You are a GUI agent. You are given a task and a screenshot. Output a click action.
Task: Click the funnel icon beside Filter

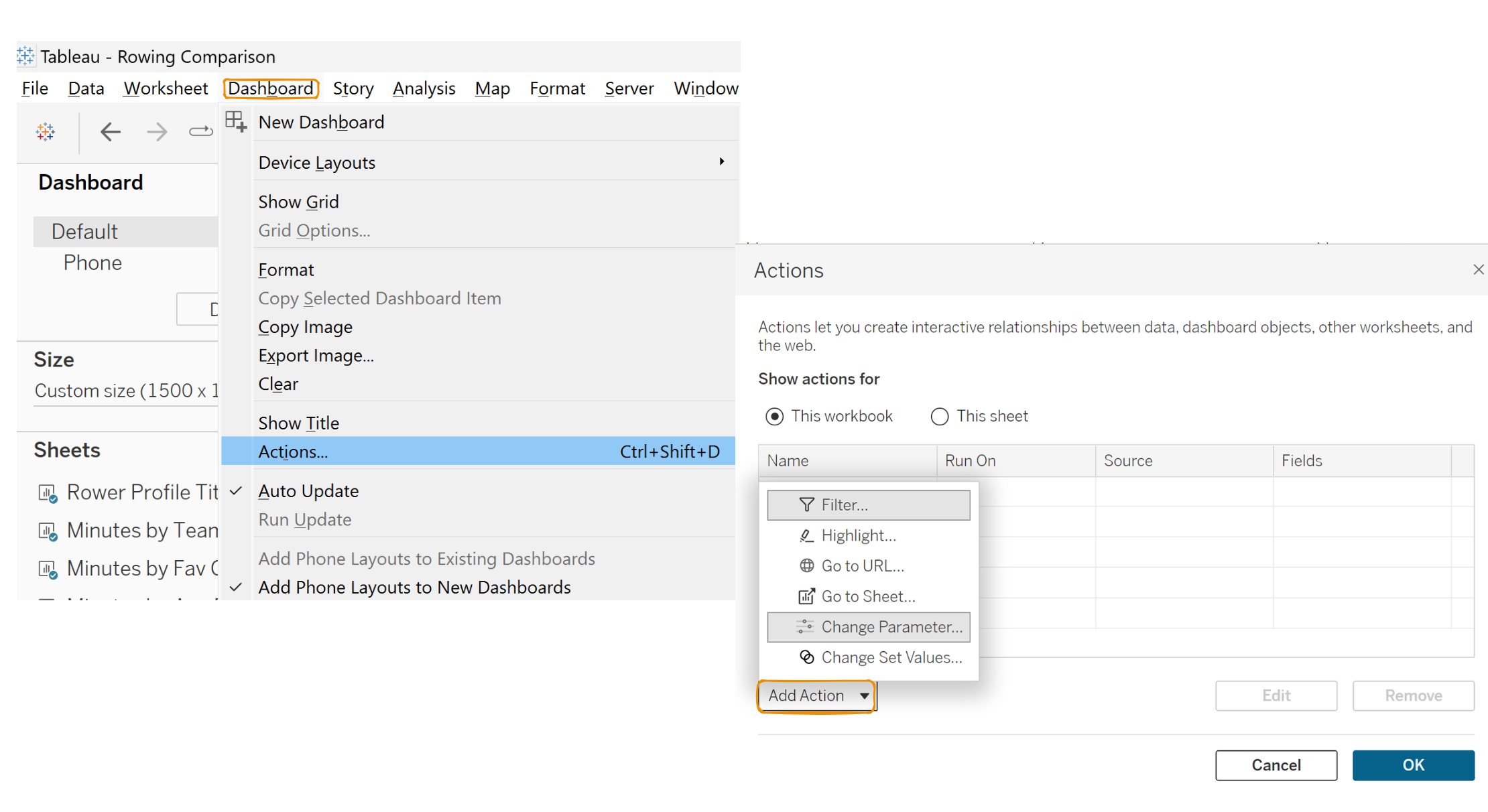[806, 504]
